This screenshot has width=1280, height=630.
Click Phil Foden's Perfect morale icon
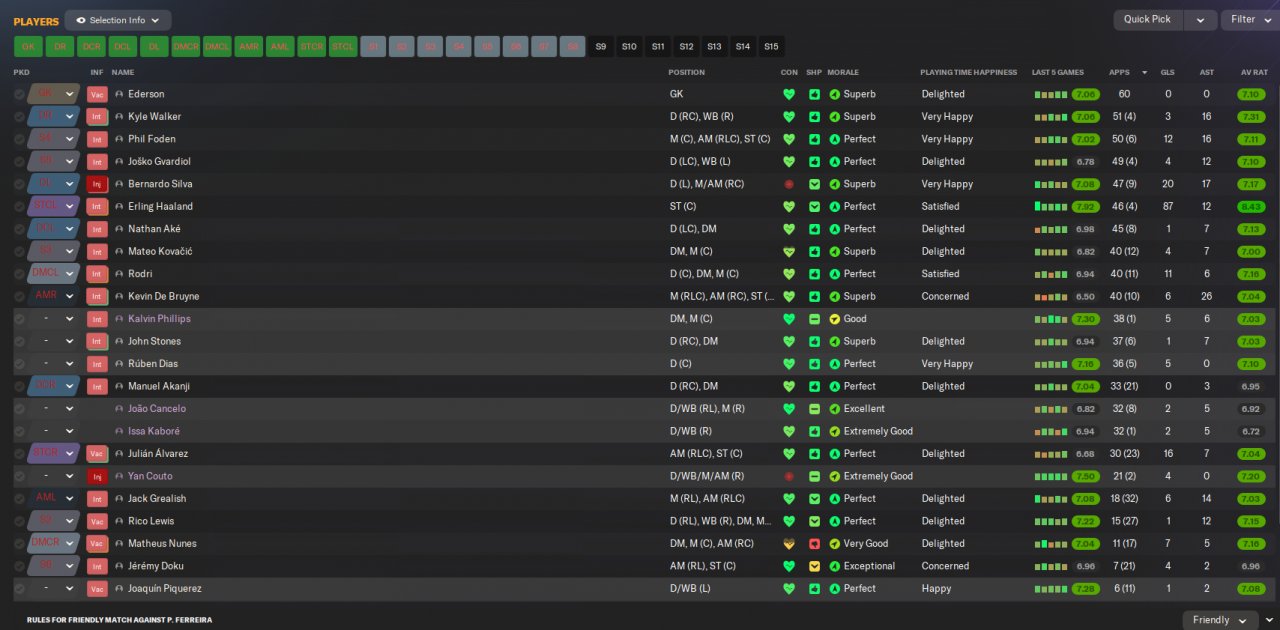834,139
